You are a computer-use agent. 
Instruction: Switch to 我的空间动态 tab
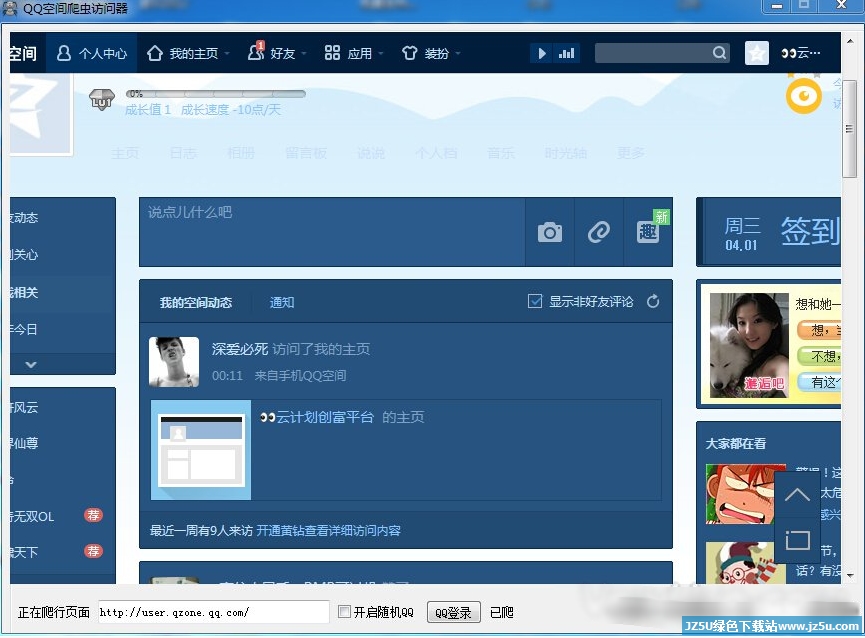196,302
